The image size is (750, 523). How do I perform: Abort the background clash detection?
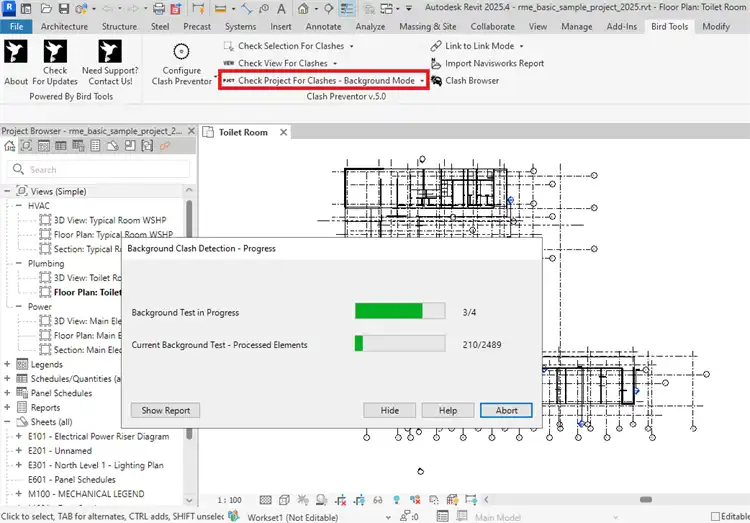505,410
